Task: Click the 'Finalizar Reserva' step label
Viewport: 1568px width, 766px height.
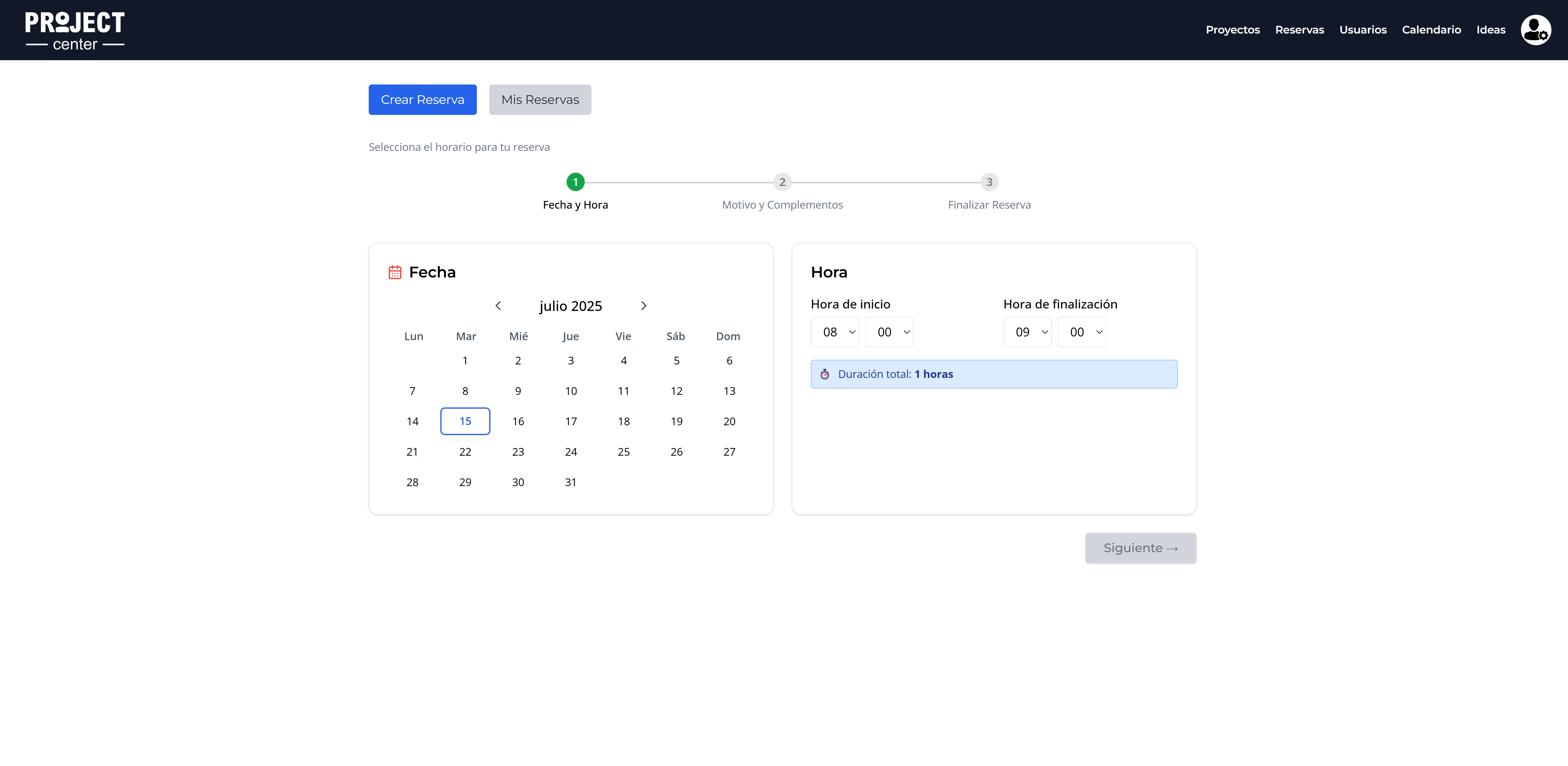Action: 989,205
